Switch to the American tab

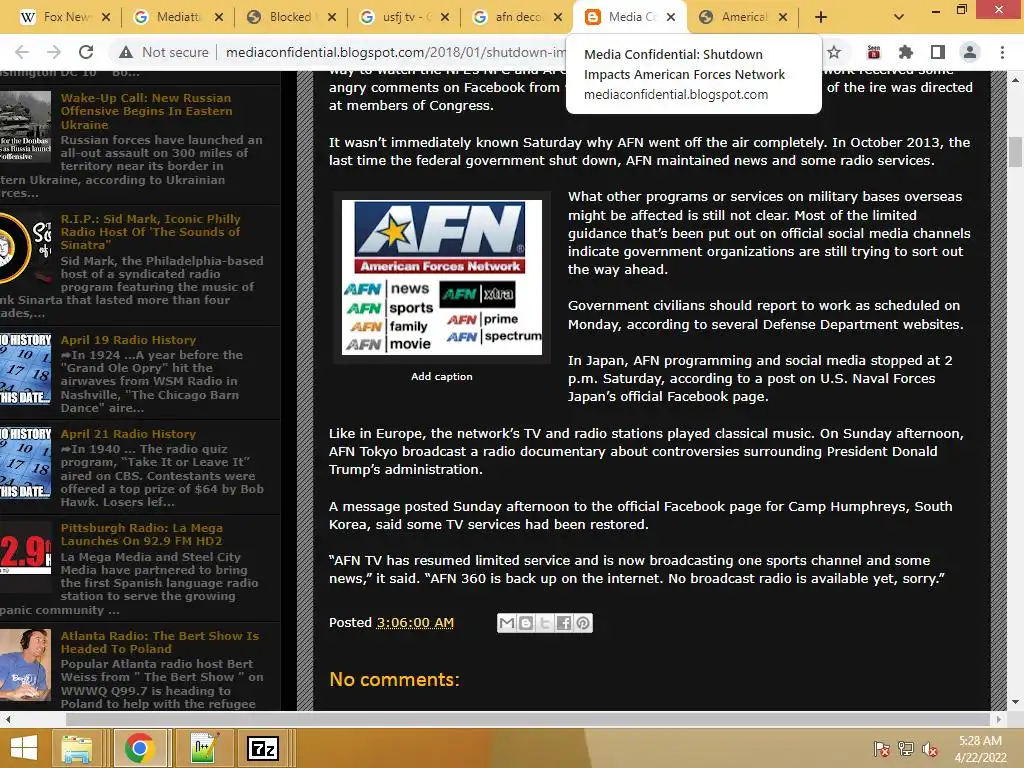click(x=735, y=17)
